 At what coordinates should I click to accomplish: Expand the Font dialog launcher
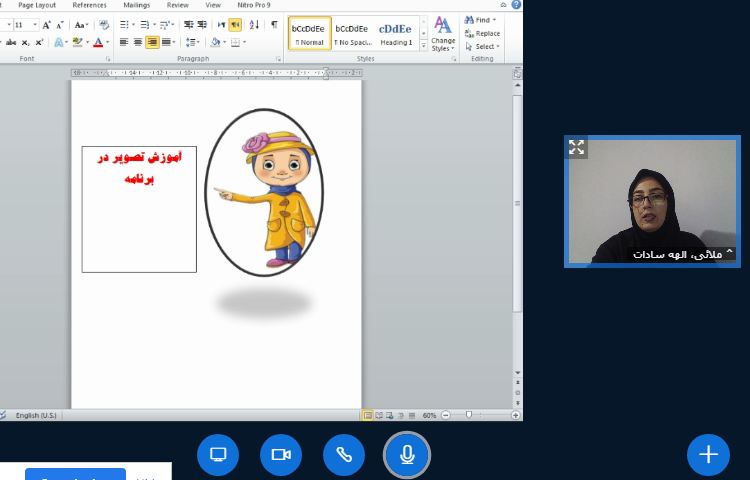tap(108, 59)
